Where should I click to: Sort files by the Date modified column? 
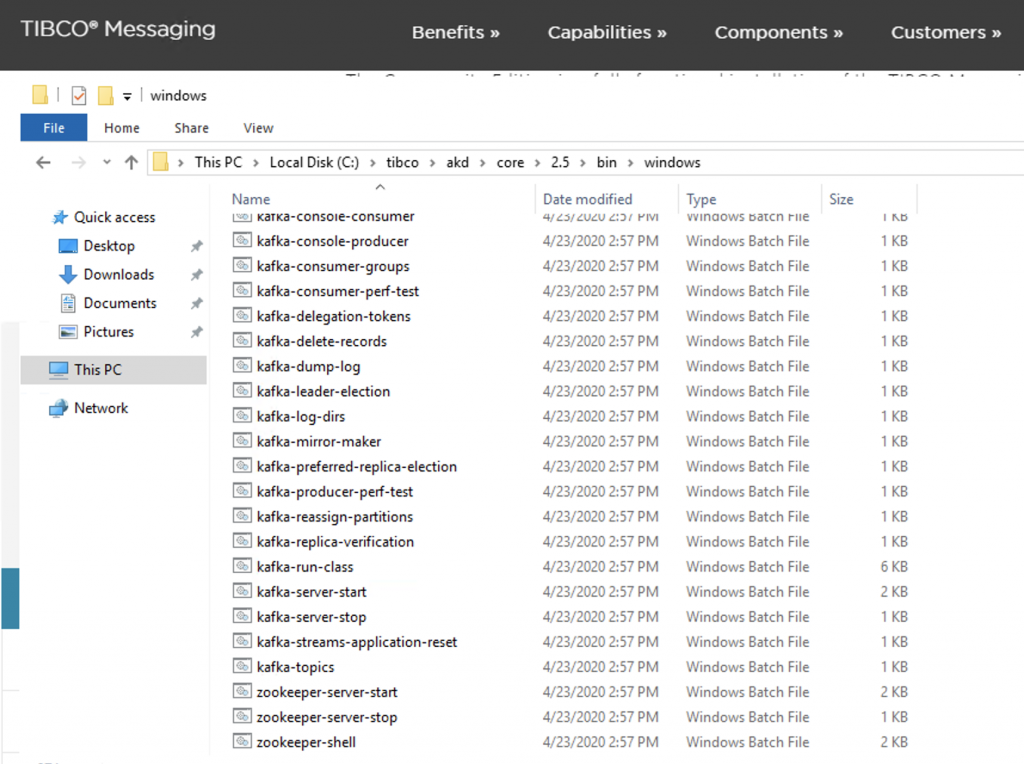point(588,198)
